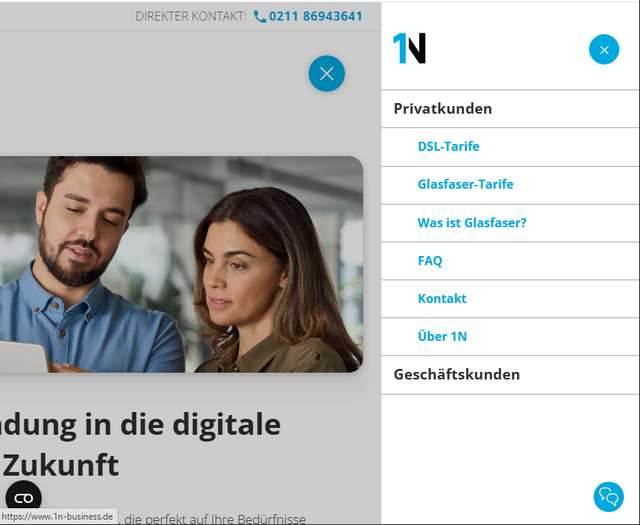Click the DIREKTER KONTAKT label
Screen dimensions: 640x525
[190, 16]
